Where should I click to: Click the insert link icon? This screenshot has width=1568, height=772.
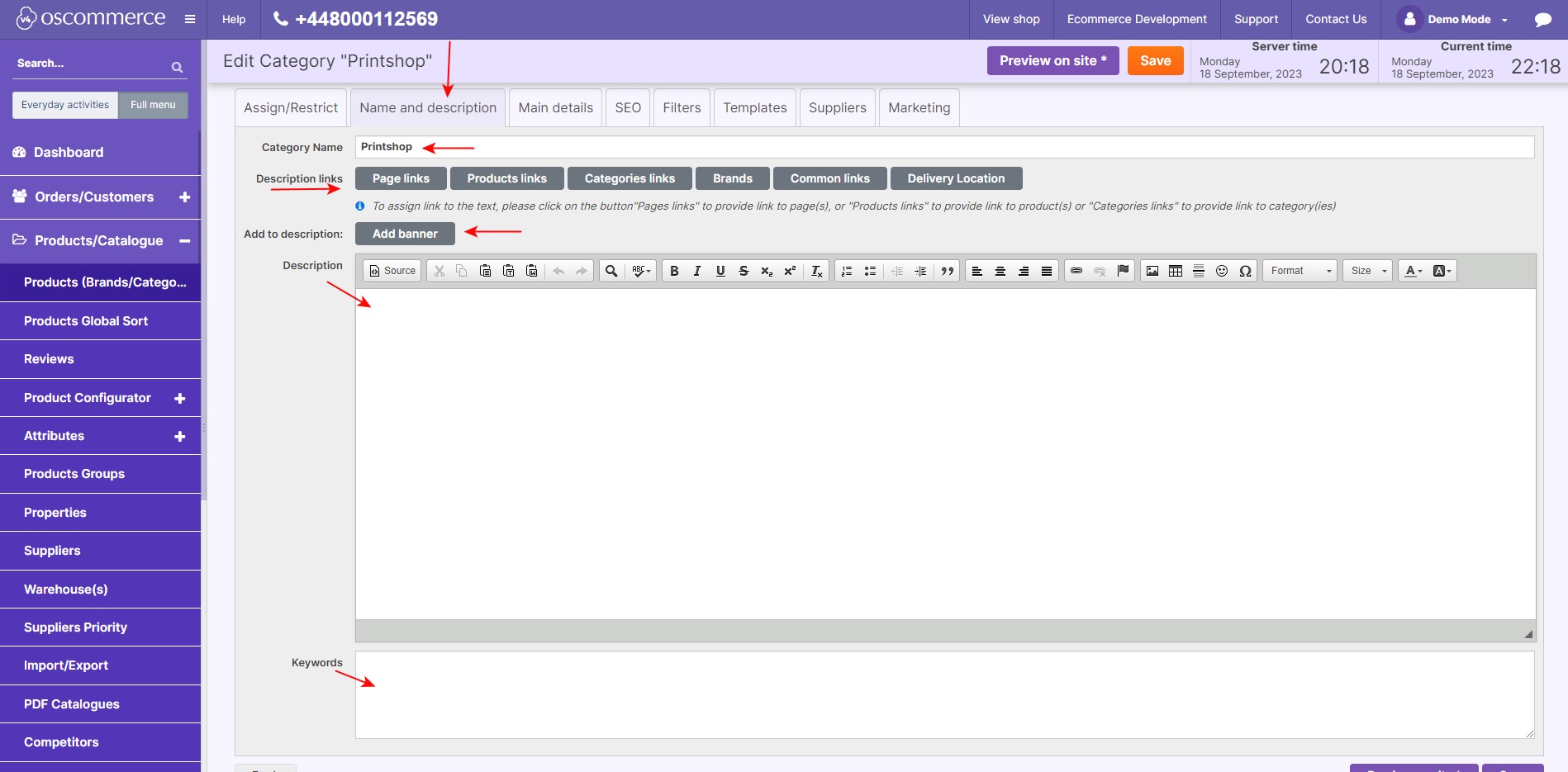click(1076, 271)
